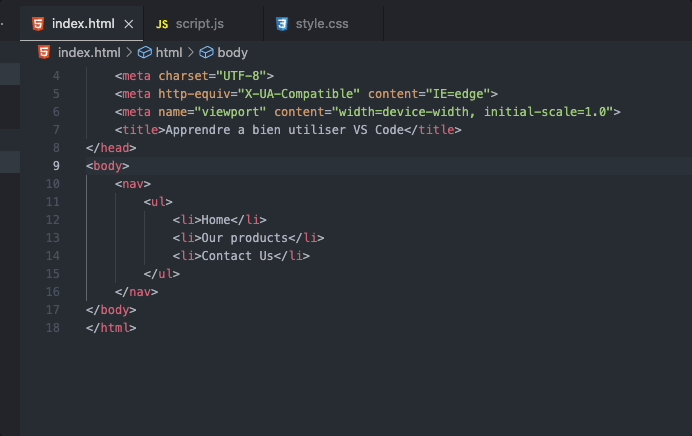
Task: Click the "X-UA-Compatible" attribute value
Action: (x=299, y=94)
